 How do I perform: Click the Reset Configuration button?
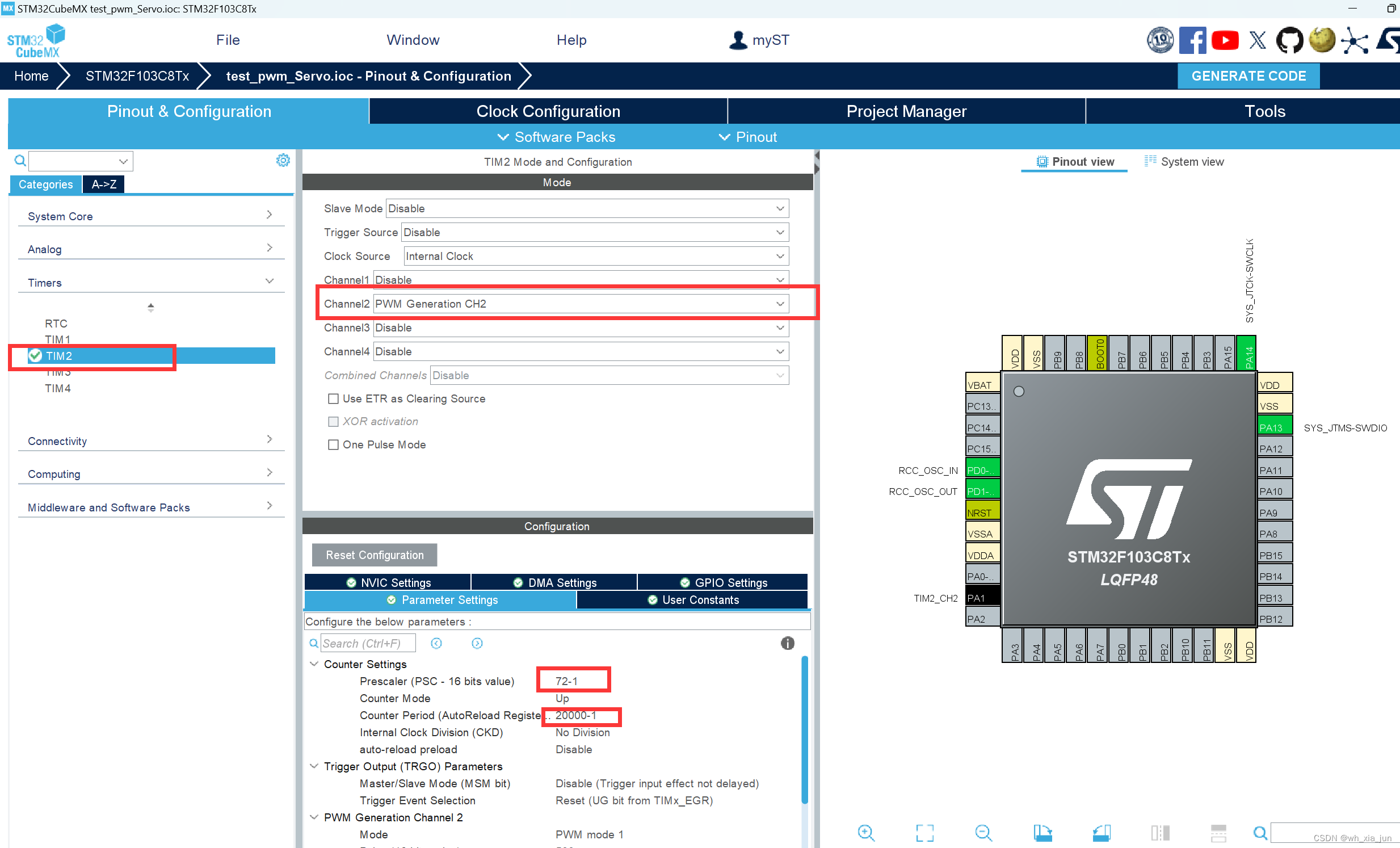pos(375,555)
